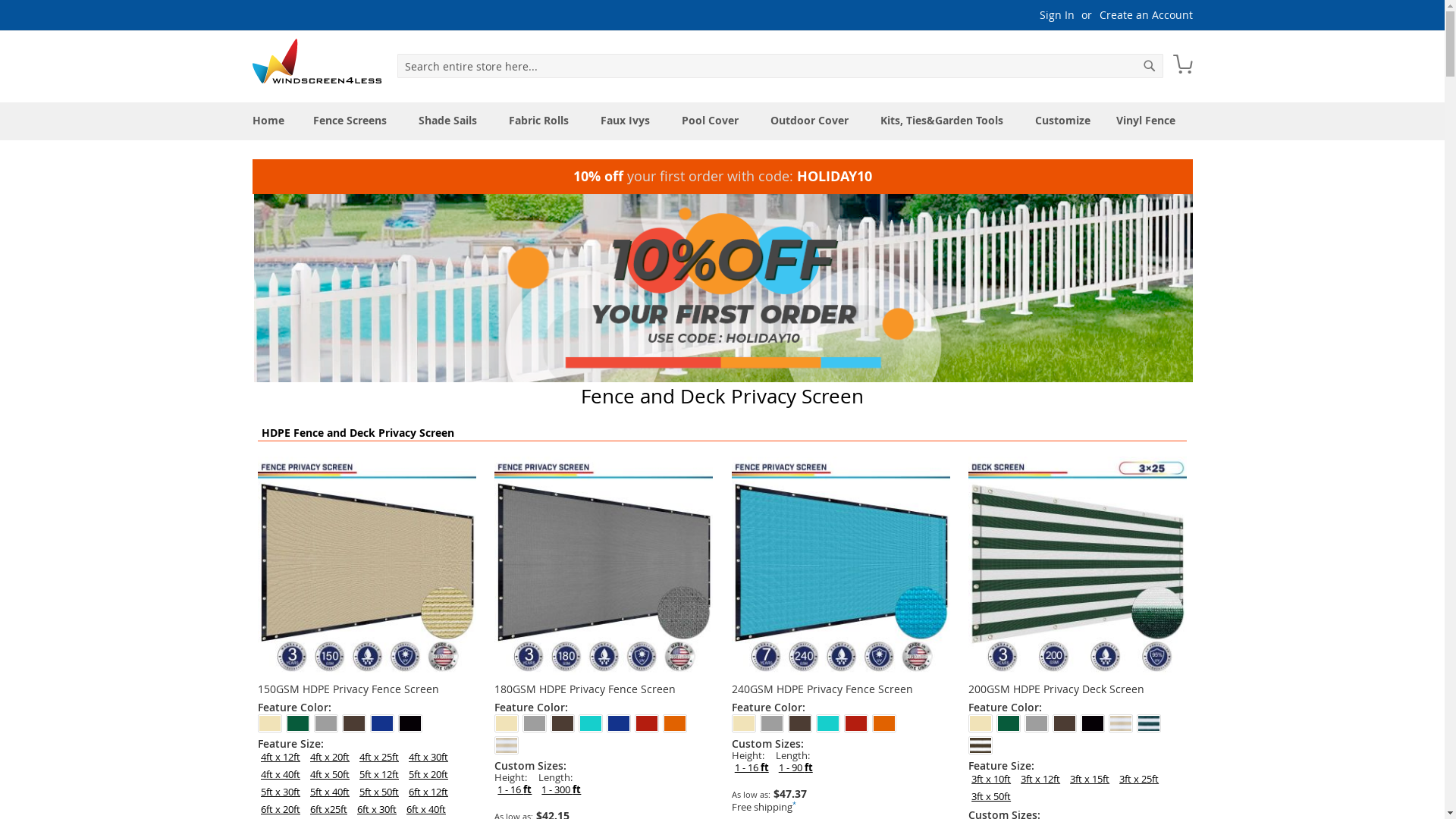1456x819 pixels.
Task: Pick blue color for 180GSM screen
Action: point(619,723)
